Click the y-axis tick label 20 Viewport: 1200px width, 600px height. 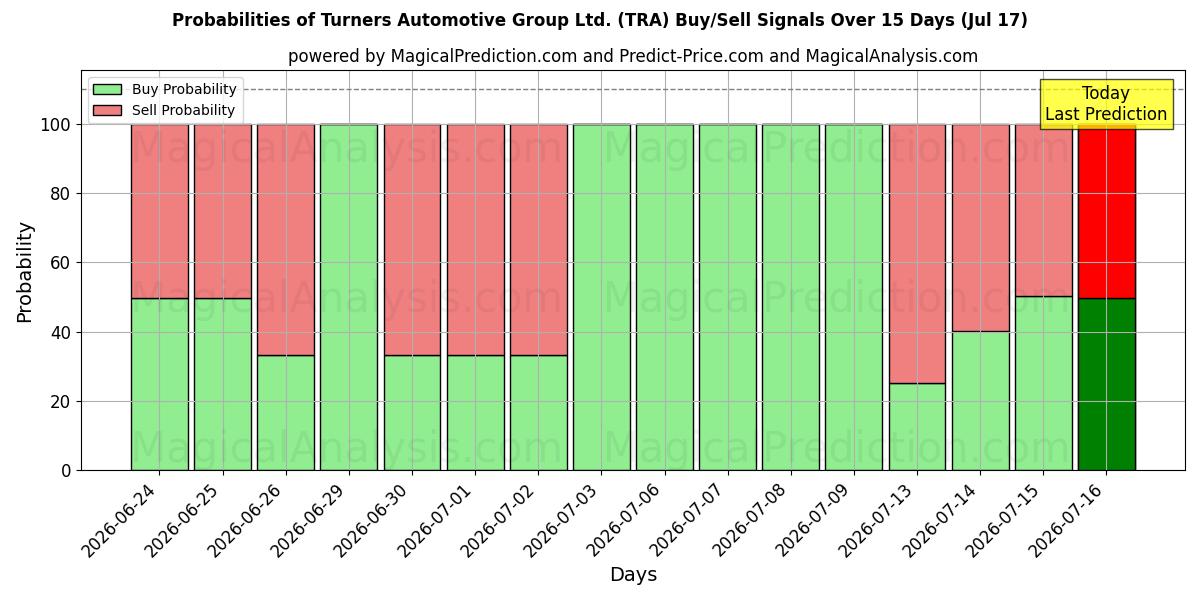(x=61, y=401)
